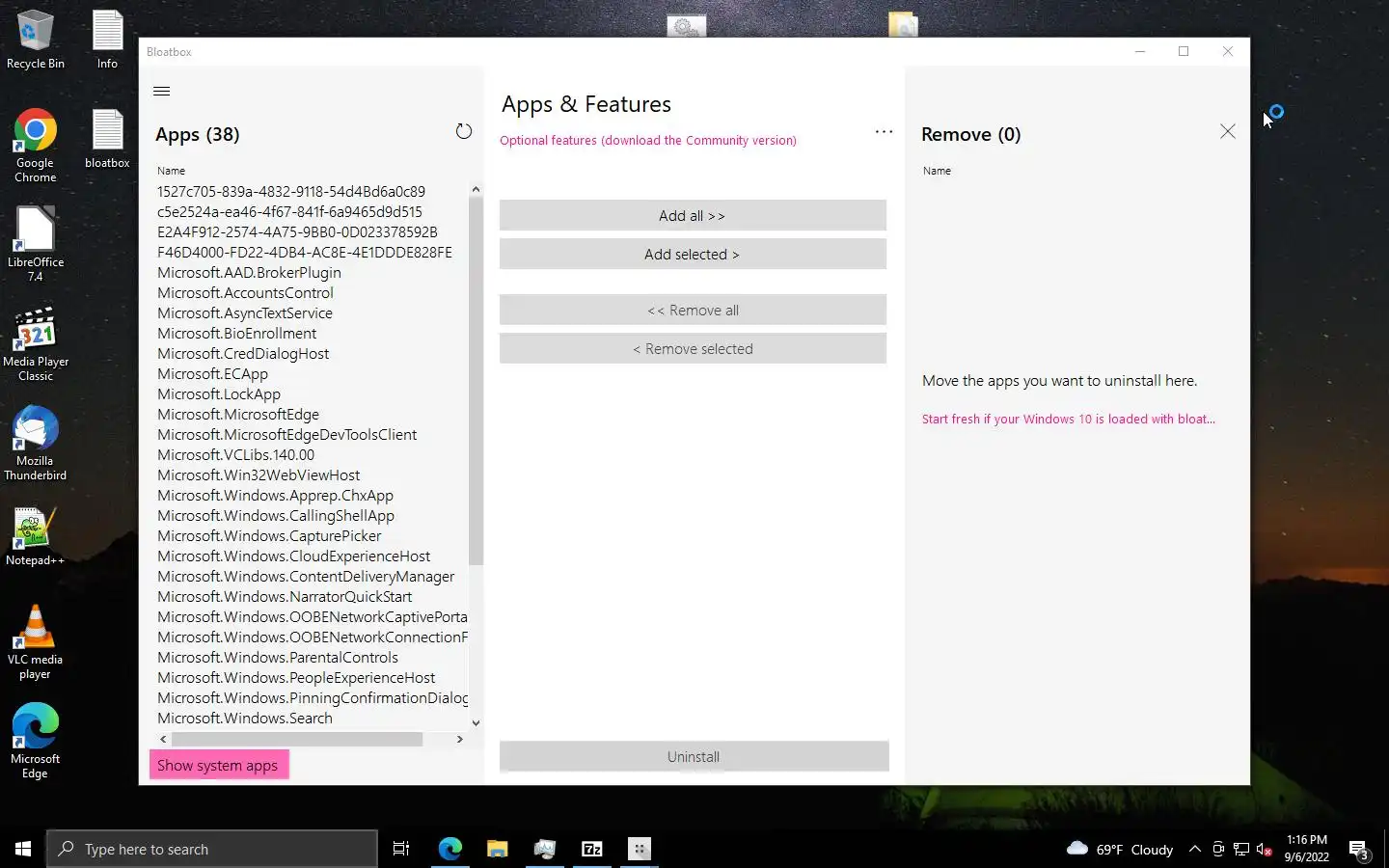Select Microsoft.VCLibs.140.00 entry
Screen dimensions: 1389x868
pos(235,454)
